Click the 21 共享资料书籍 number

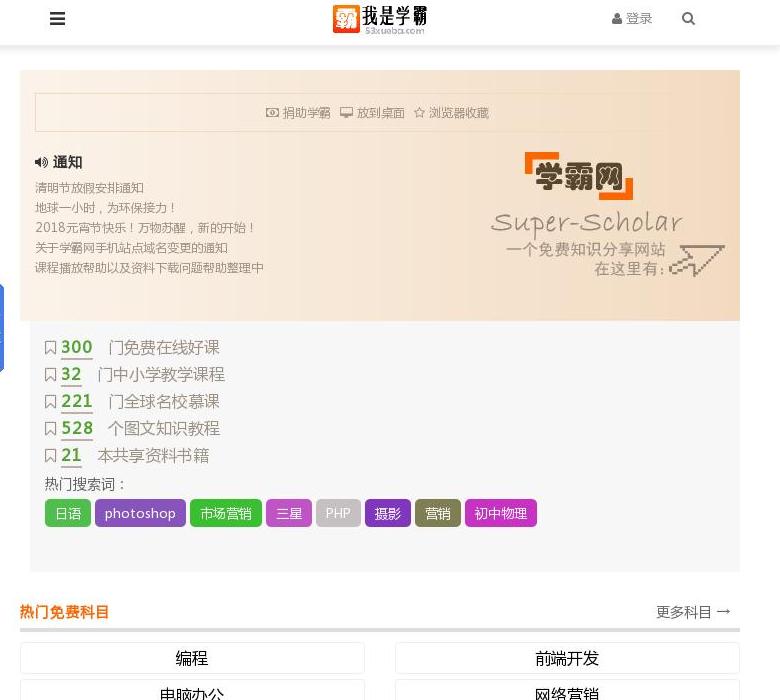pyautogui.click(x=71, y=455)
